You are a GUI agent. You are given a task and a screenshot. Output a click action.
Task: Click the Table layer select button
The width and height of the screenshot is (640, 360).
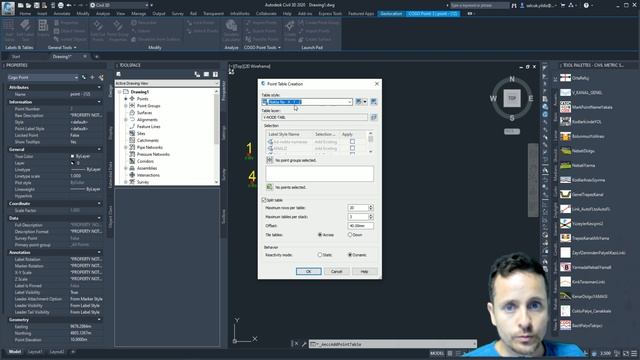373,117
